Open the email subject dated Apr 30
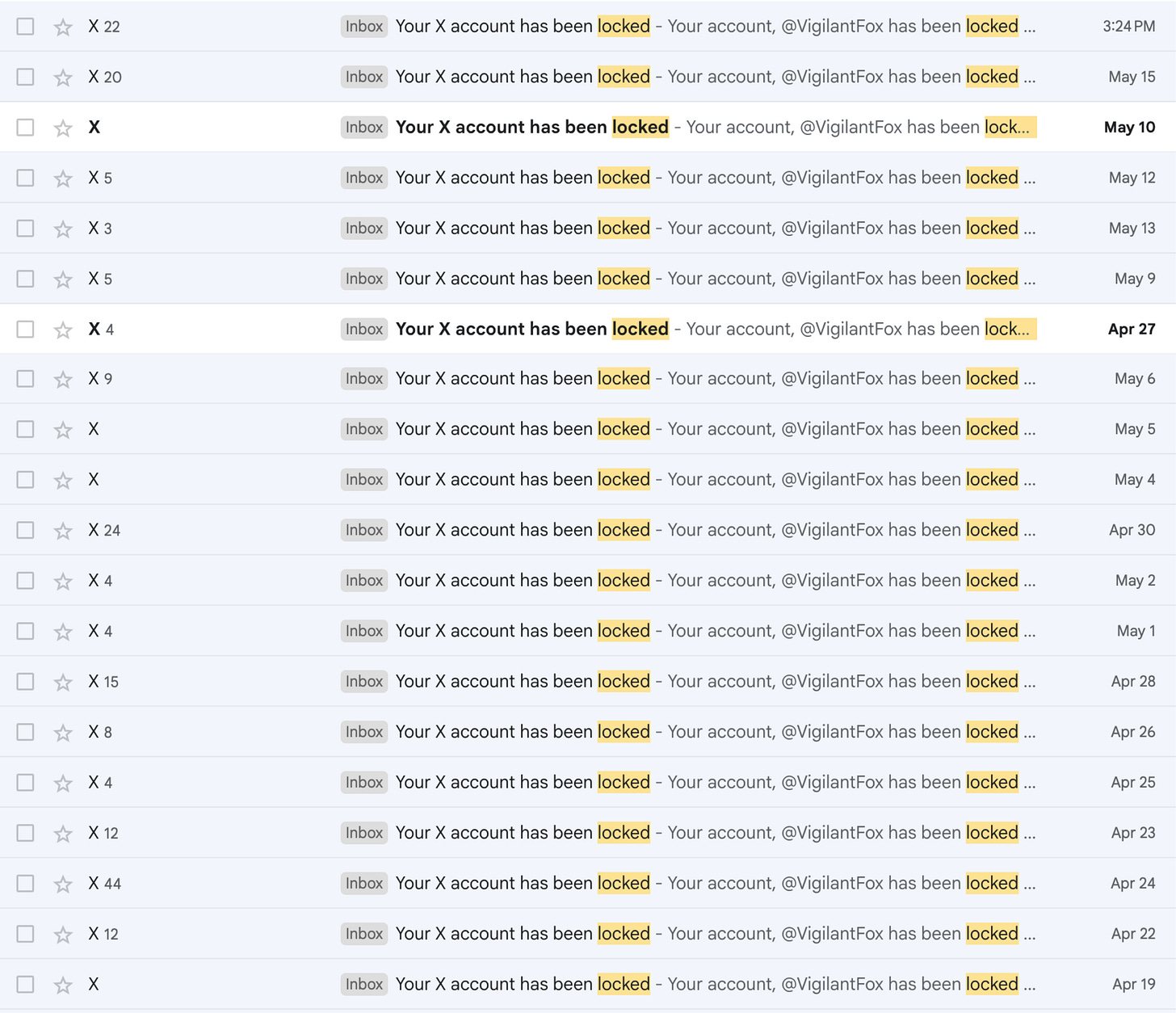 523,530
